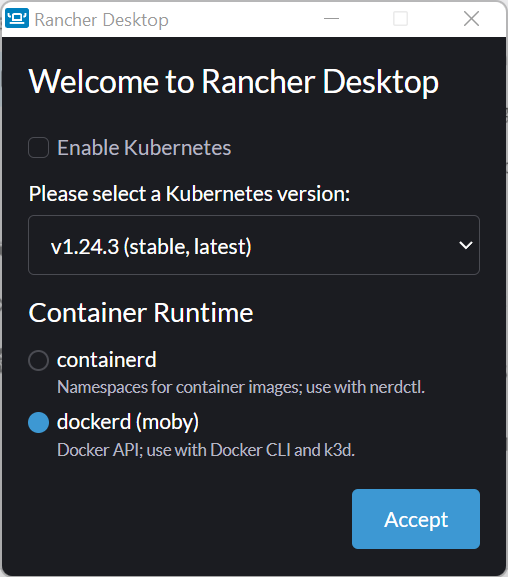Click the Rancher Desktop app icon in title bar
The image size is (508, 577).
[17, 18]
